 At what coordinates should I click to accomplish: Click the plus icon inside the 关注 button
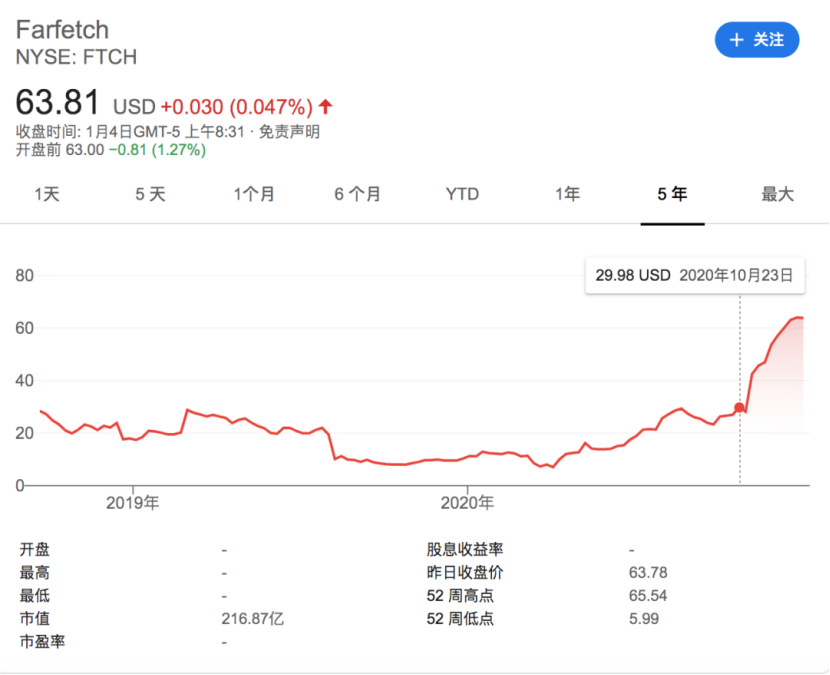(737, 40)
